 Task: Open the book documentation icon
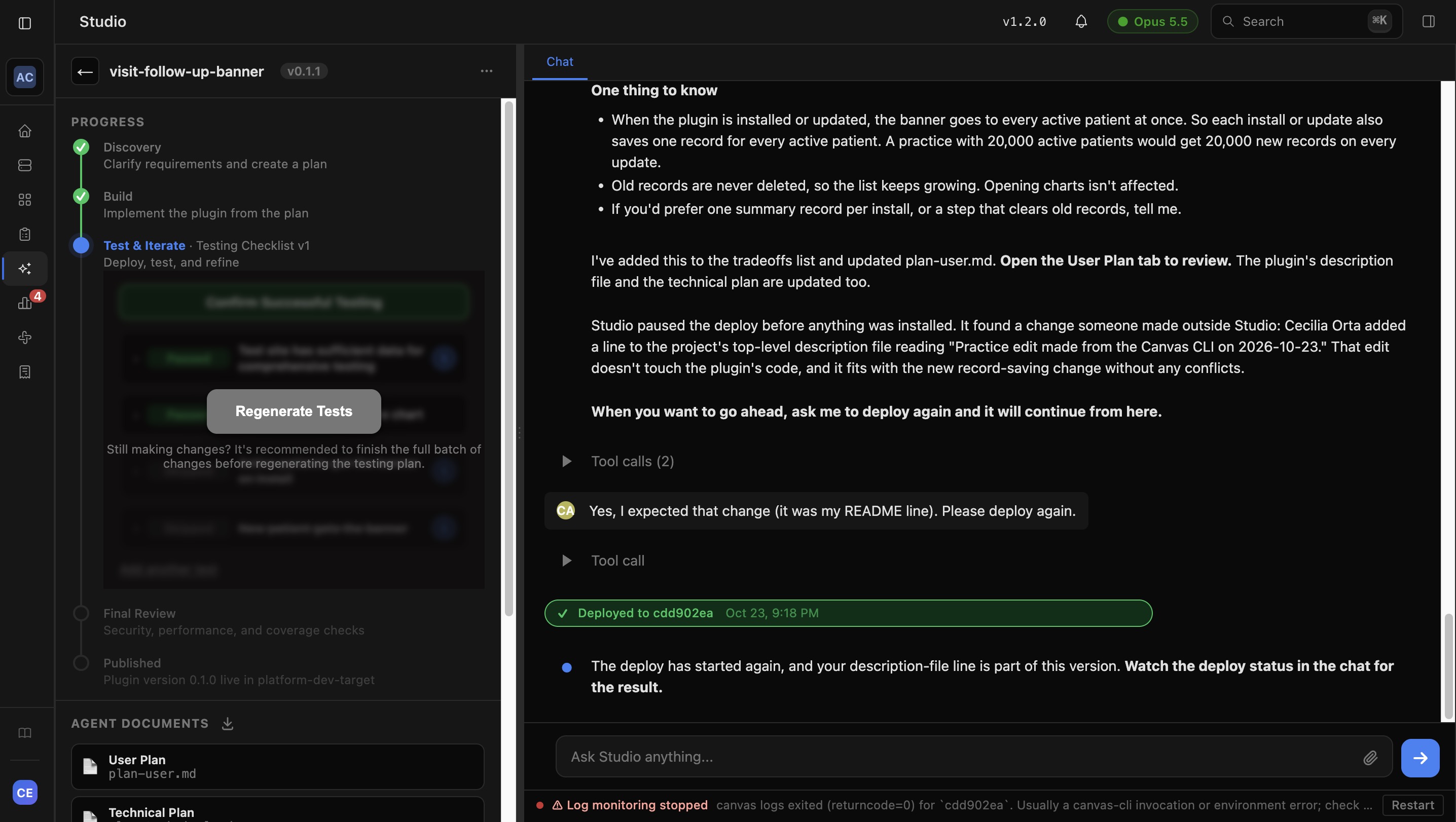click(24, 733)
